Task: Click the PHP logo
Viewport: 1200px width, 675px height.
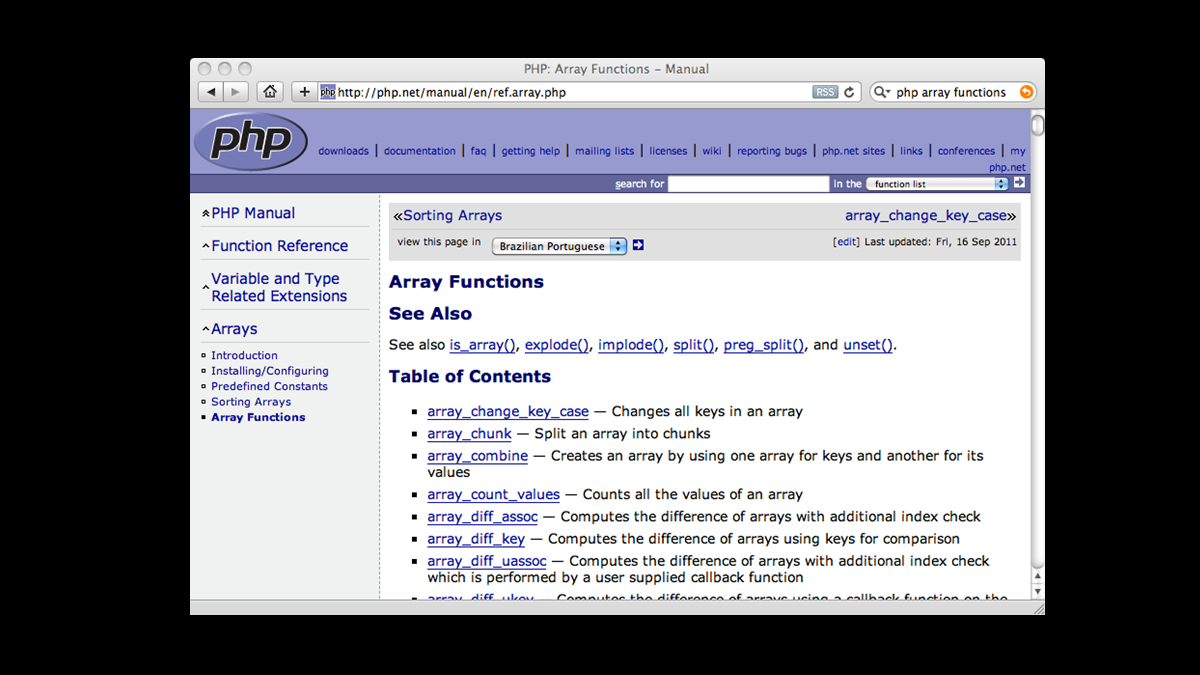Action: (x=250, y=141)
